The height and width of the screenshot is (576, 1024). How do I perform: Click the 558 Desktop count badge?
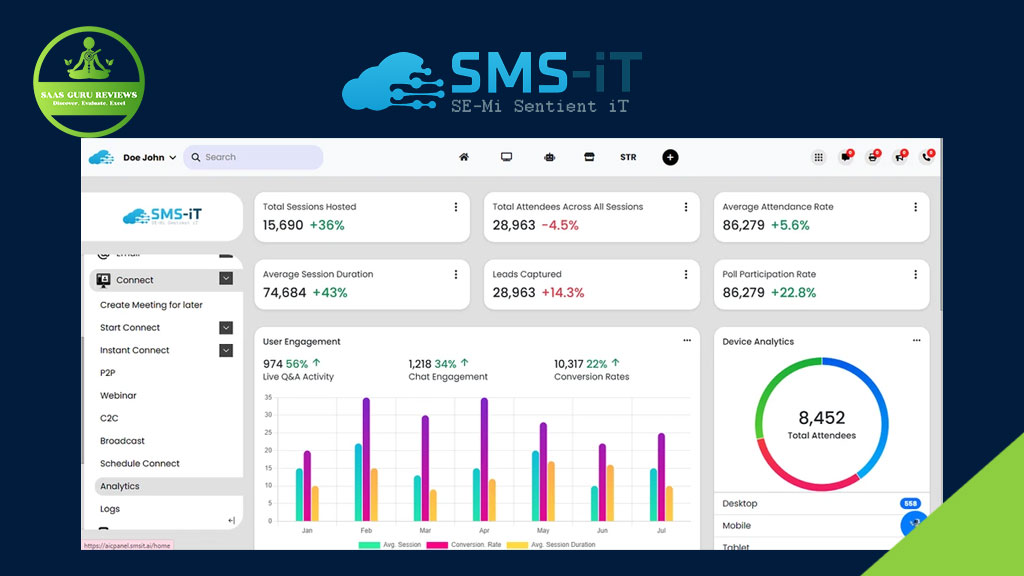pyautogui.click(x=910, y=504)
